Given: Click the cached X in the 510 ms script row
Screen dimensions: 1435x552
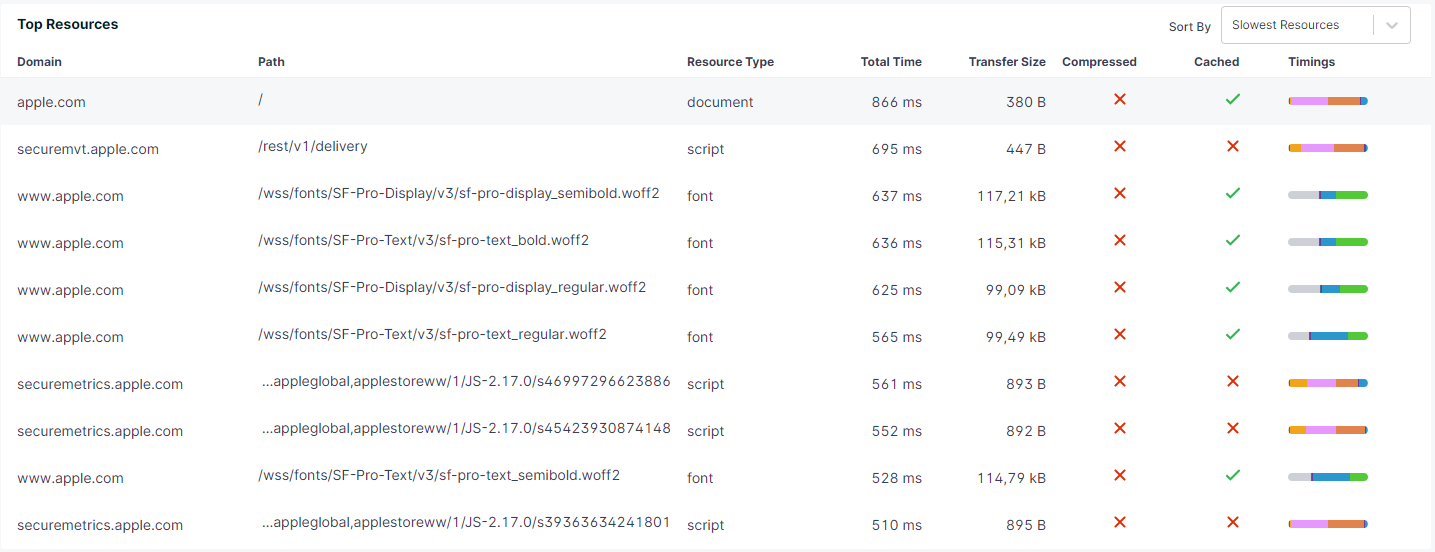Looking at the screenshot, I should pos(1233,522).
